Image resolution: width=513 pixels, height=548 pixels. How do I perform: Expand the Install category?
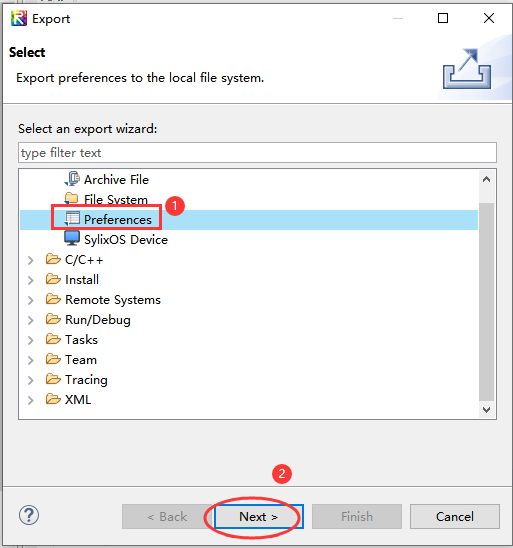click(31, 280)
